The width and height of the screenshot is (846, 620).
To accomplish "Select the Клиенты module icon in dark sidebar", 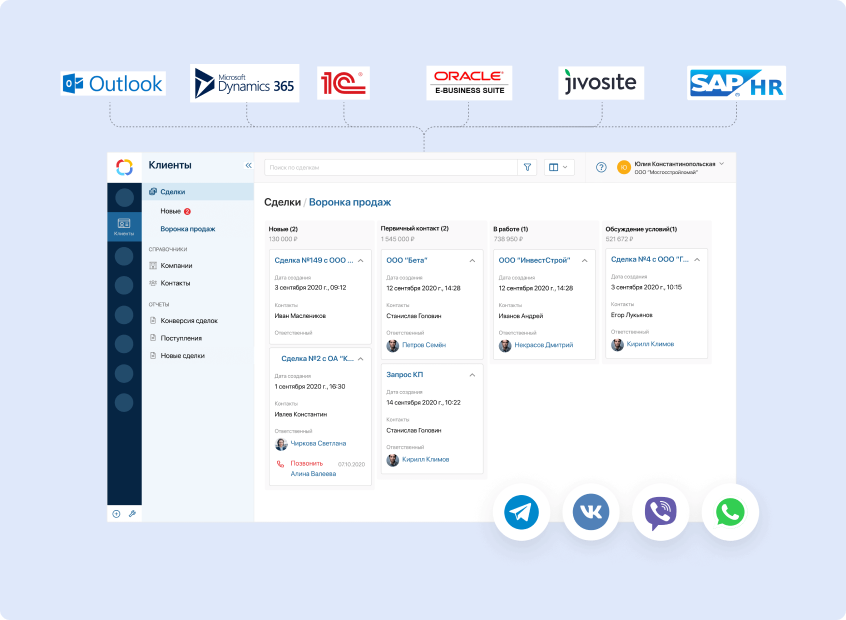I will click(x=124, y=226).
